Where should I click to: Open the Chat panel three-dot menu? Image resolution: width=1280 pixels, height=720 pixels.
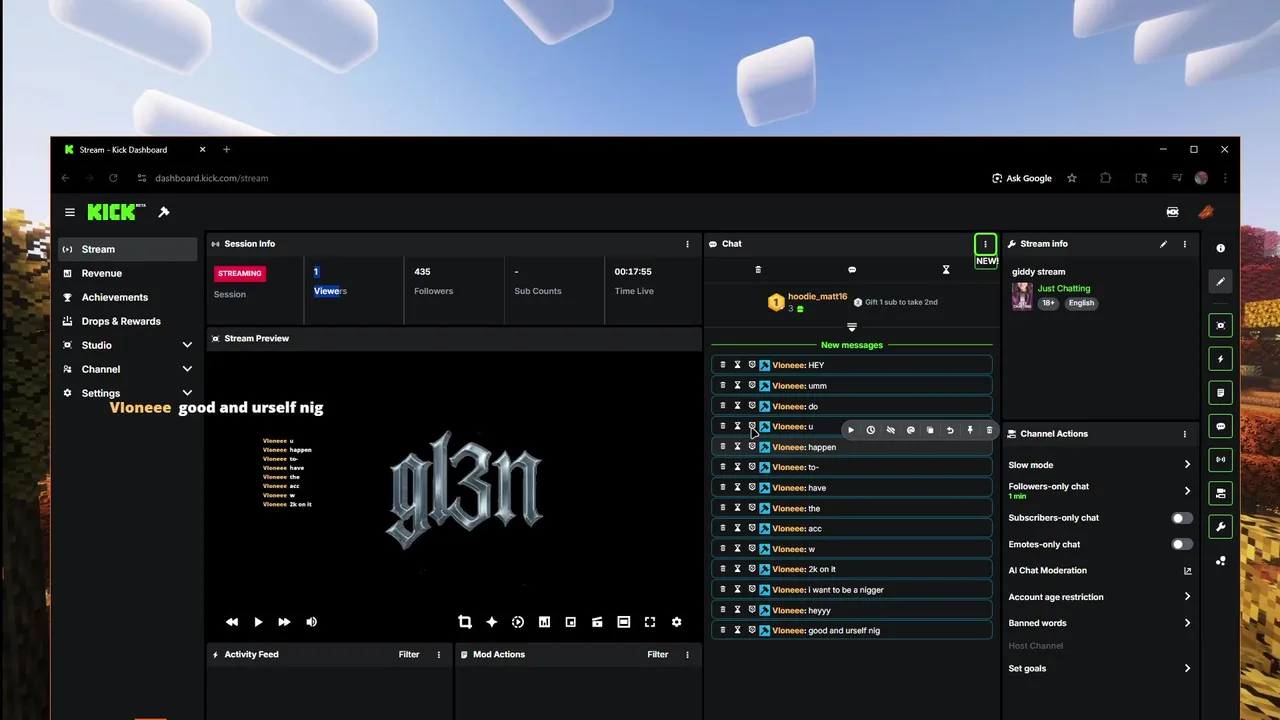click(x=985, y=244)
